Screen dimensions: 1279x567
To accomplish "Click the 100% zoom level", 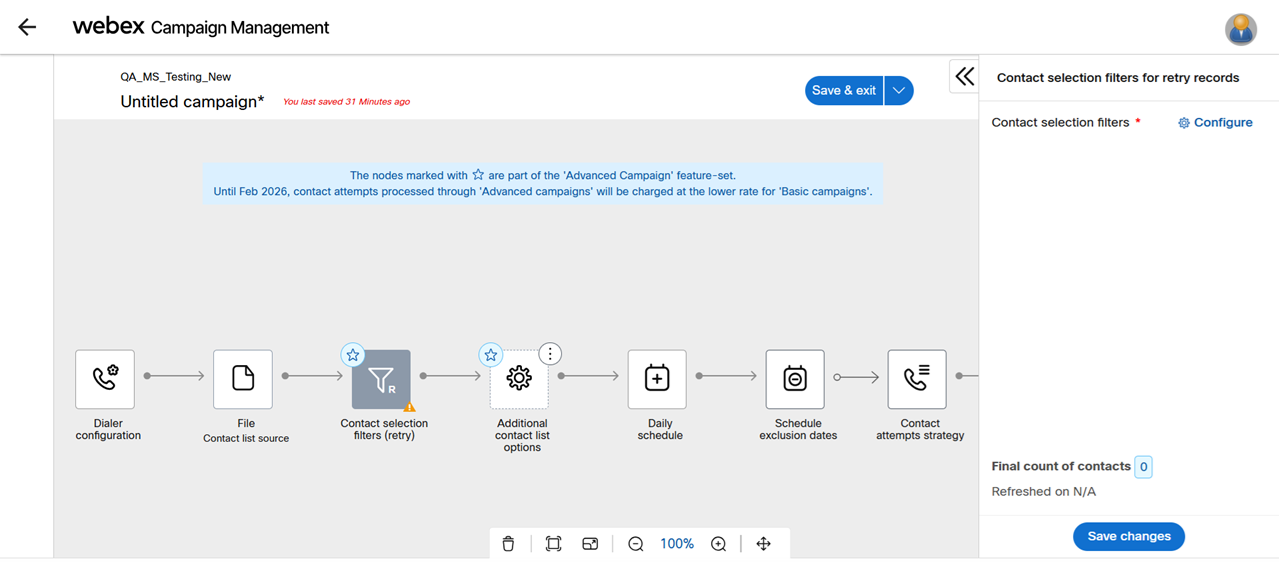I will tap(677, 544).
